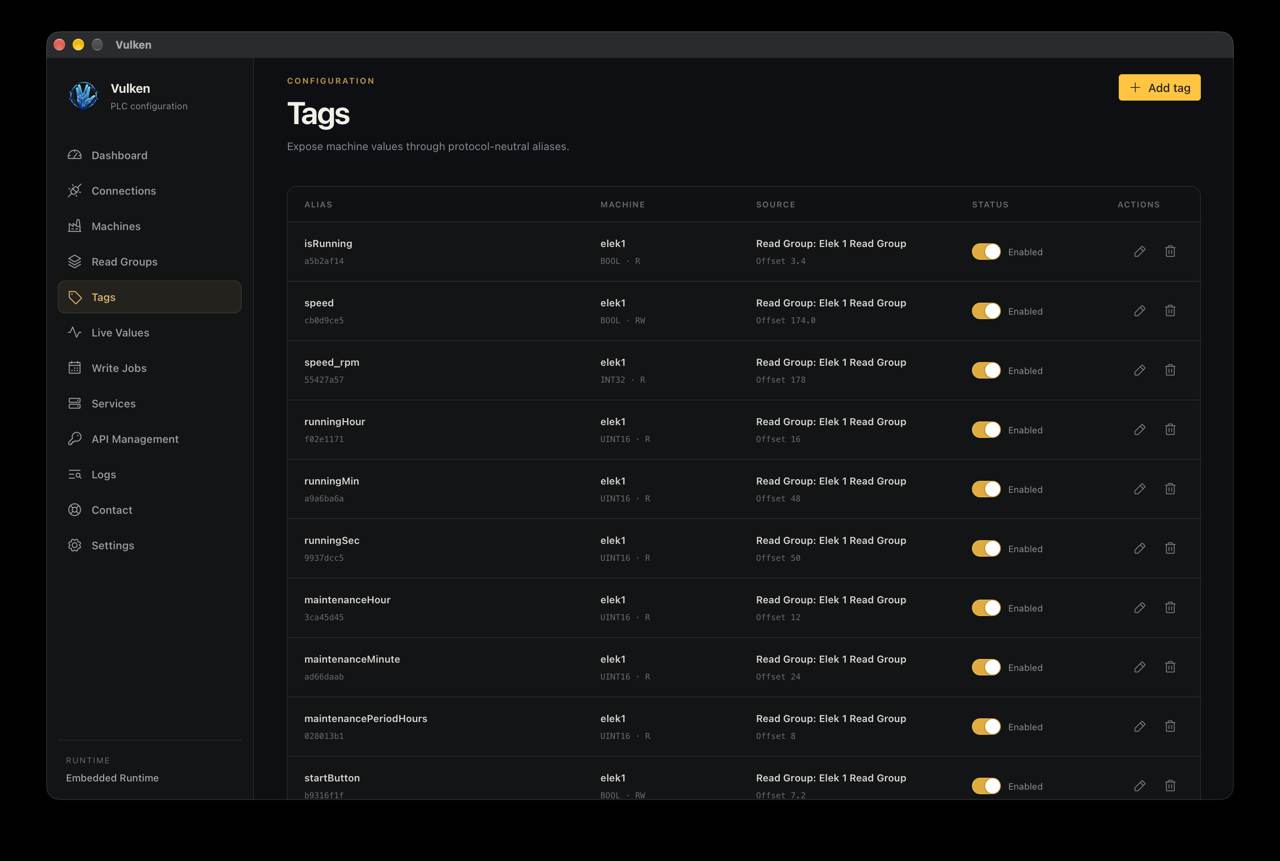The width and height of the screenshot is (1280, 861).
Task: Click trash icon for speed_rpm tag
Action: [1170, 370]
